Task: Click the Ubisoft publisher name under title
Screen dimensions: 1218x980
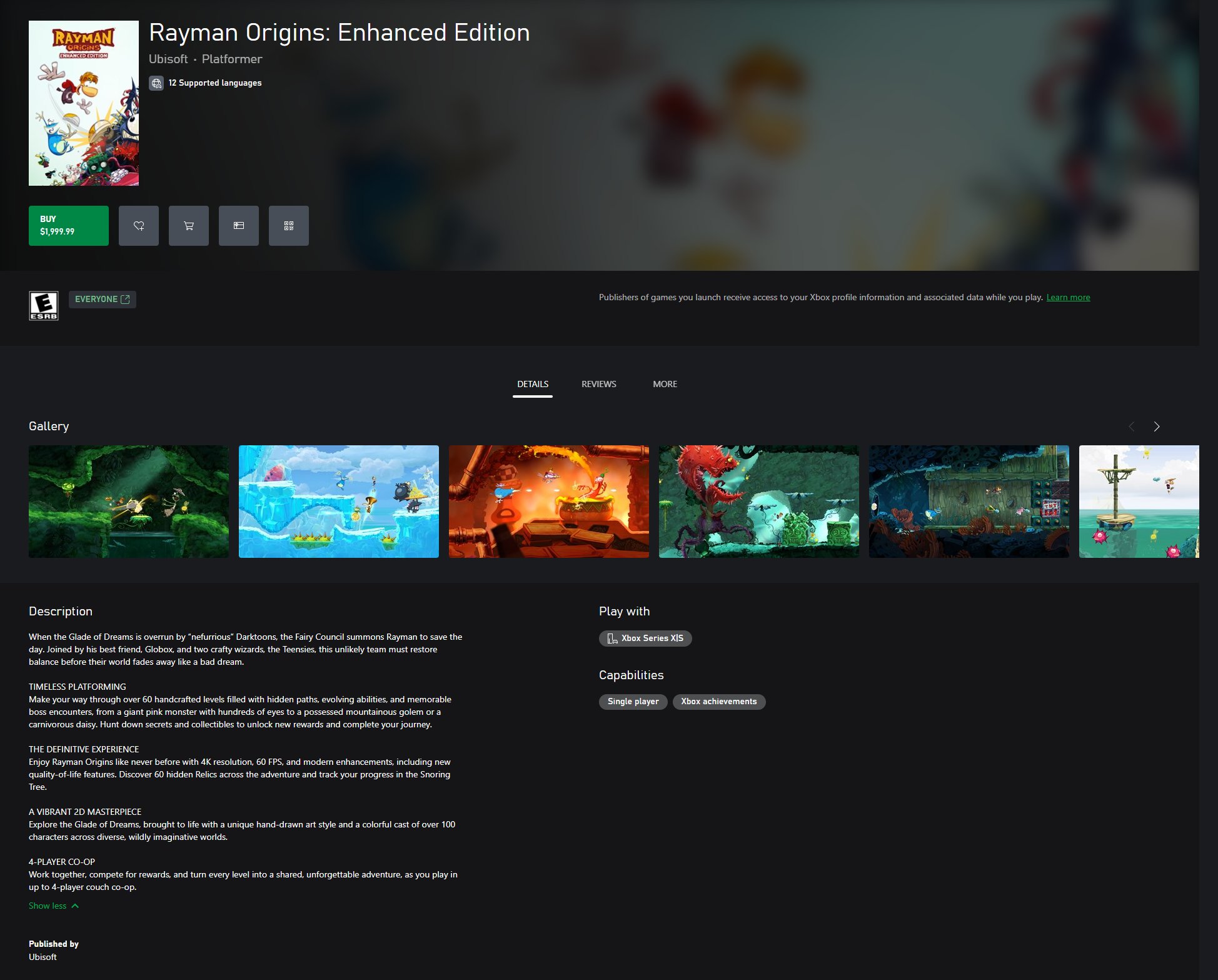Action: point(168,59)
